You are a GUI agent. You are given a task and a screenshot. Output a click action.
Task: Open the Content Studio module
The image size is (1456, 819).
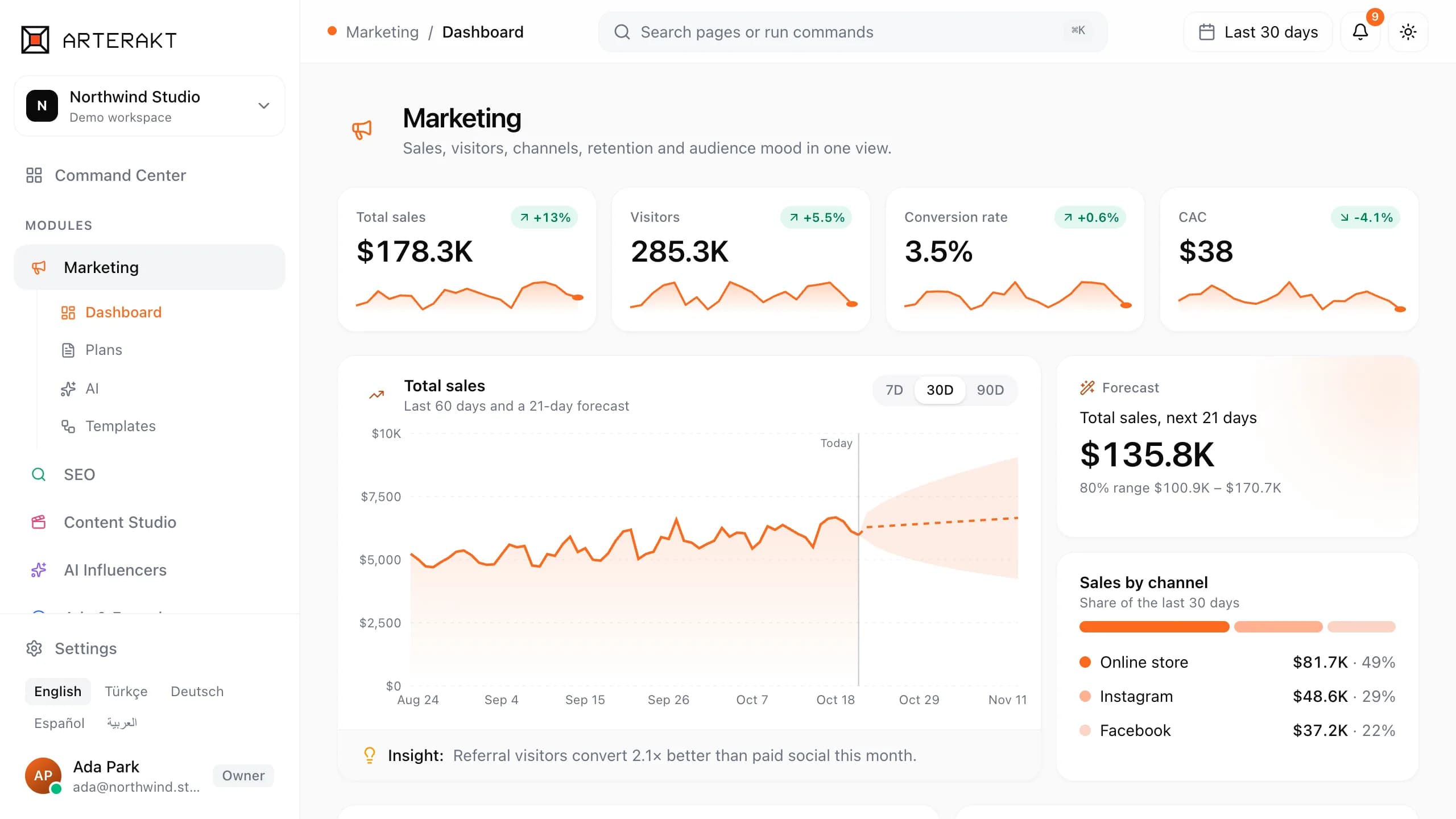coord(150,522)
